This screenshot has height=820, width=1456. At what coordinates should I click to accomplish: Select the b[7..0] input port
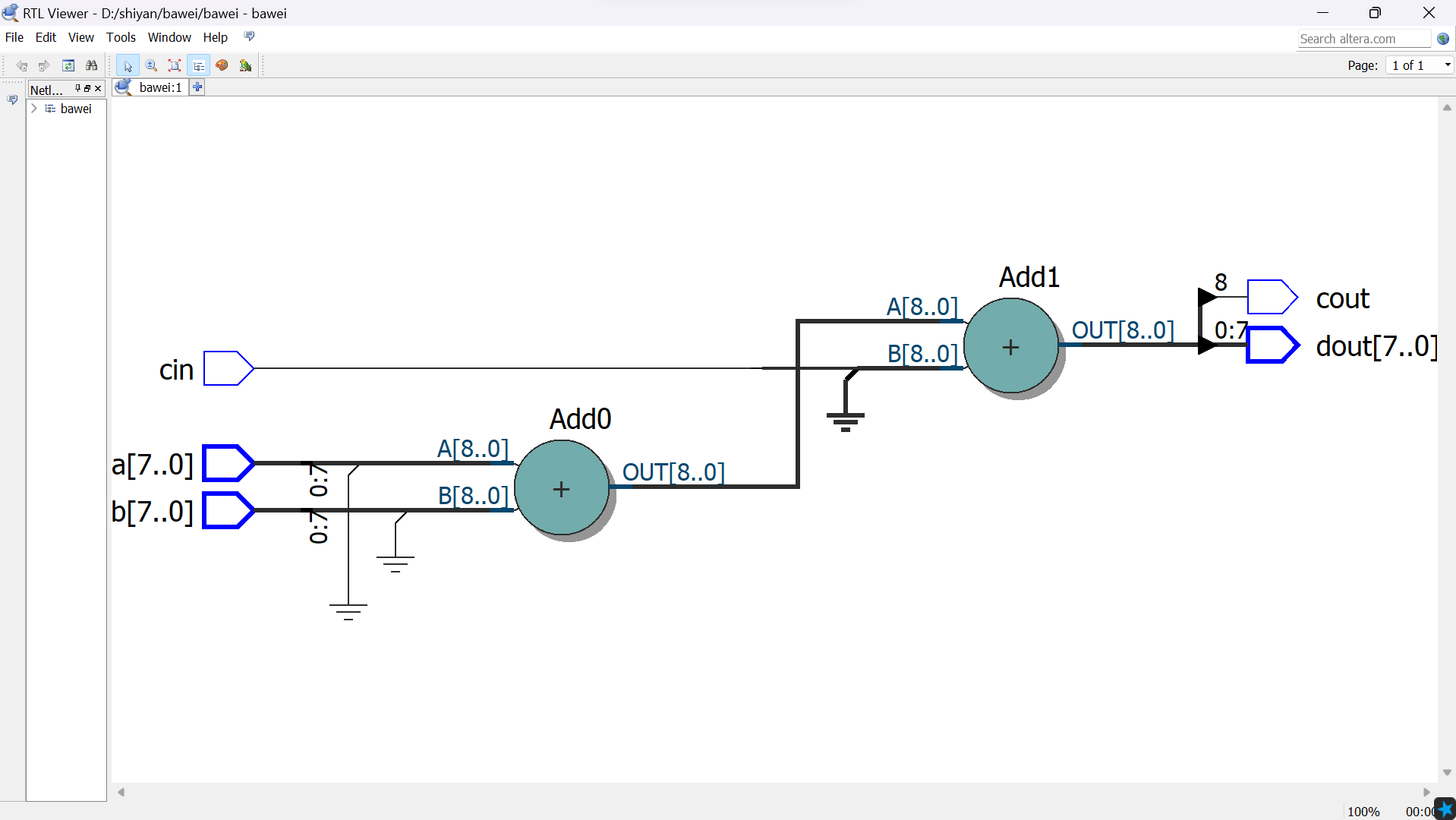(x=228, y=510)
